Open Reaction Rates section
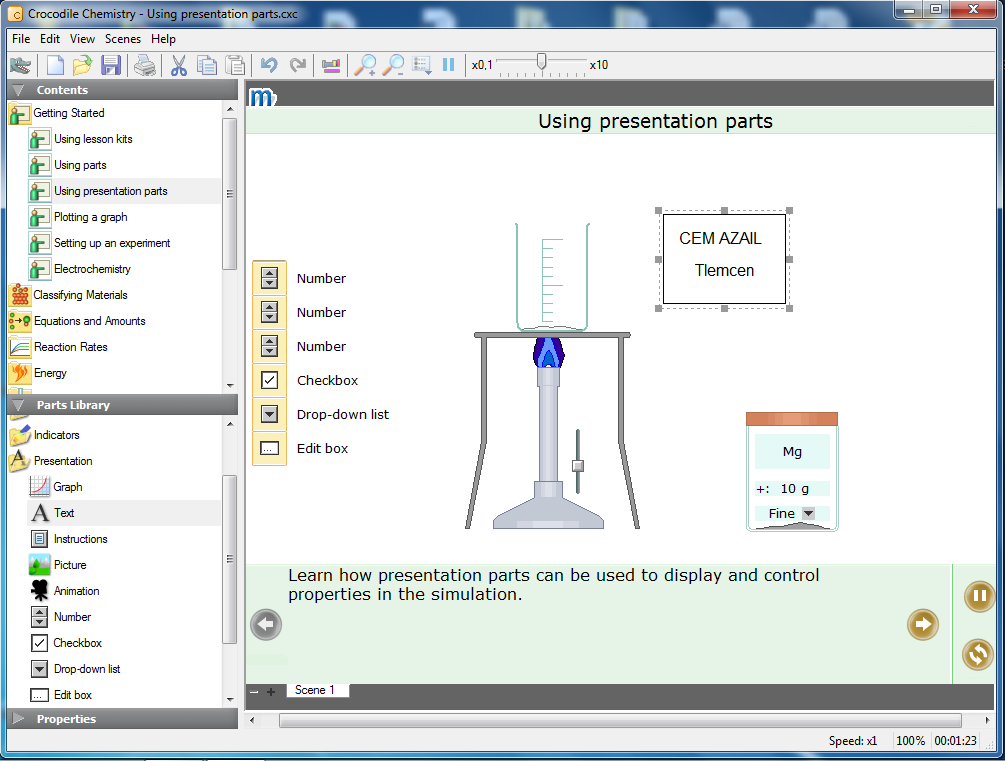Viewport: 1005px width, 761px height. click(71, 347)
